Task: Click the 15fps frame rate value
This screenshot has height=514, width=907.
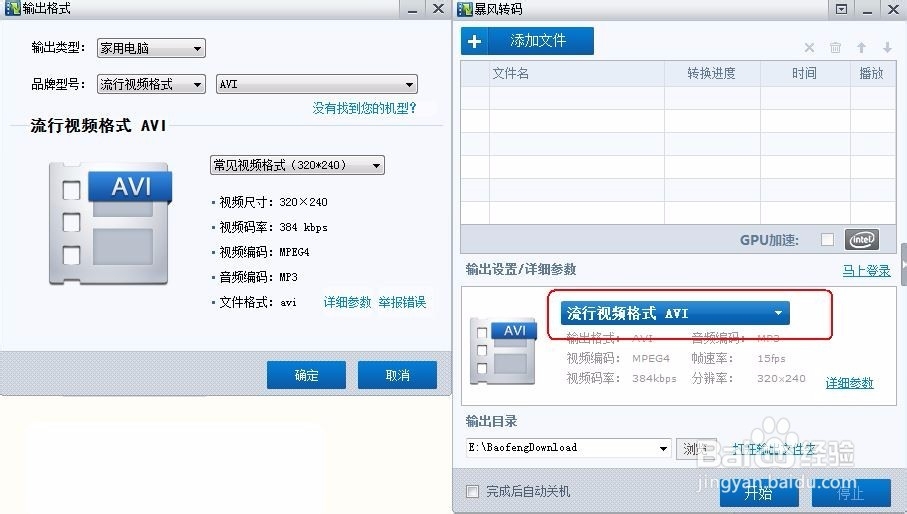Action: pos(771,358)
